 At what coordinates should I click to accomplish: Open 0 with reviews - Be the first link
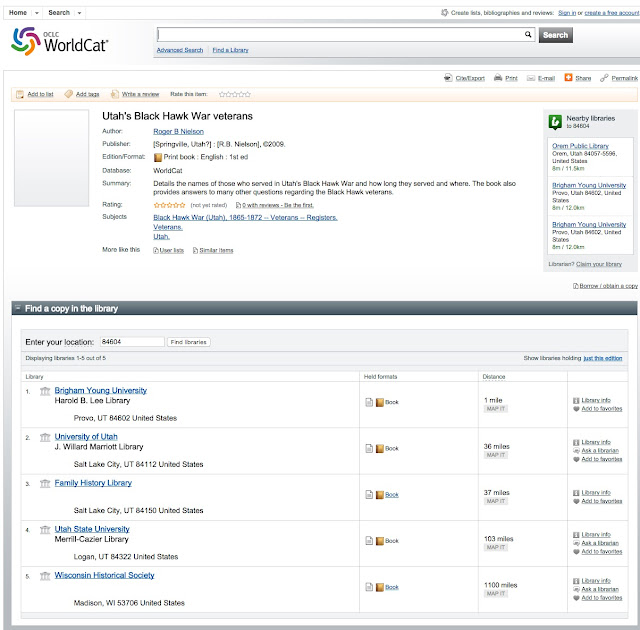(278, 205)
